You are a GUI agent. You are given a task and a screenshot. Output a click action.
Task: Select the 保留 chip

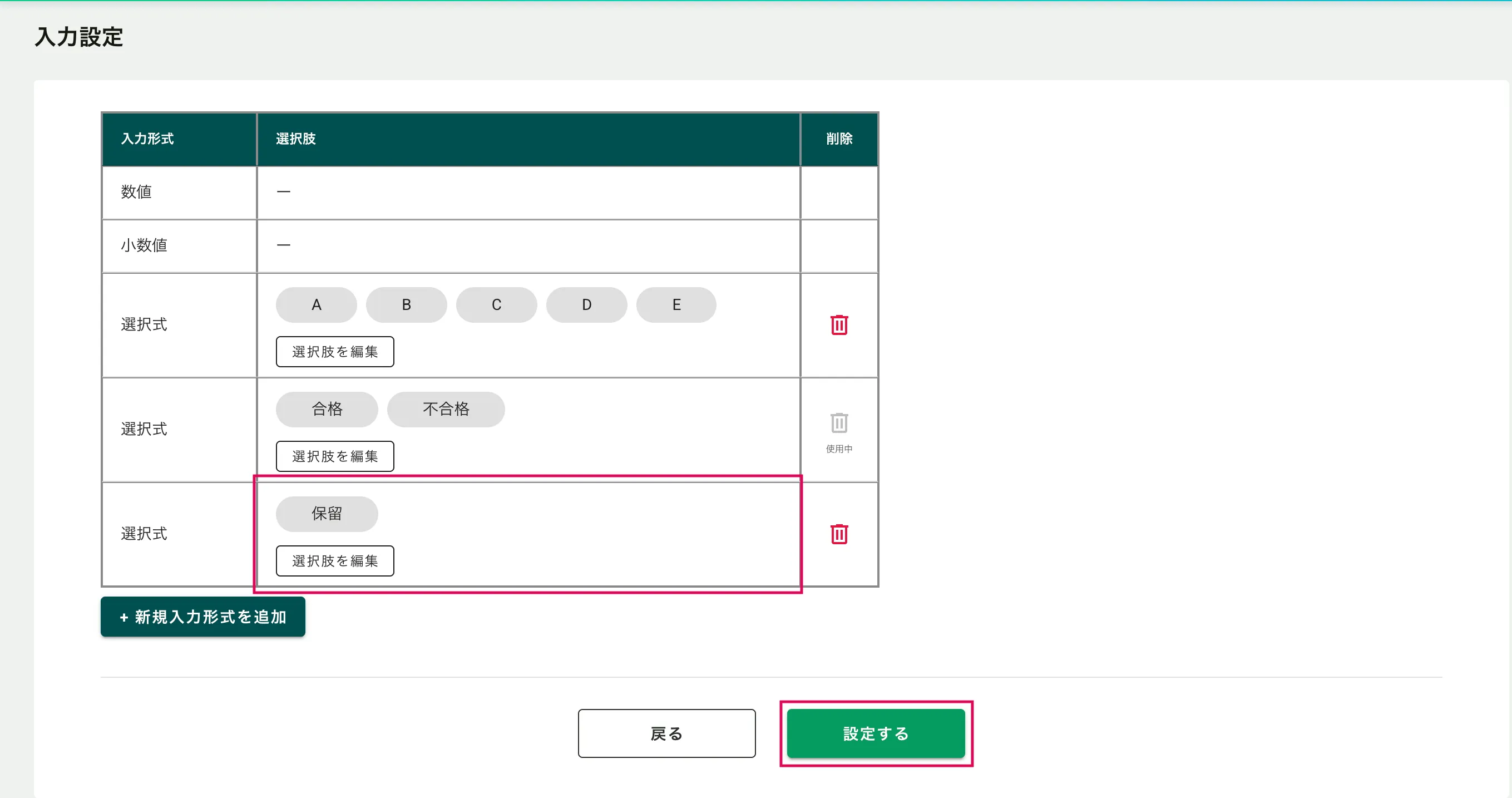[x=327, y=514]
